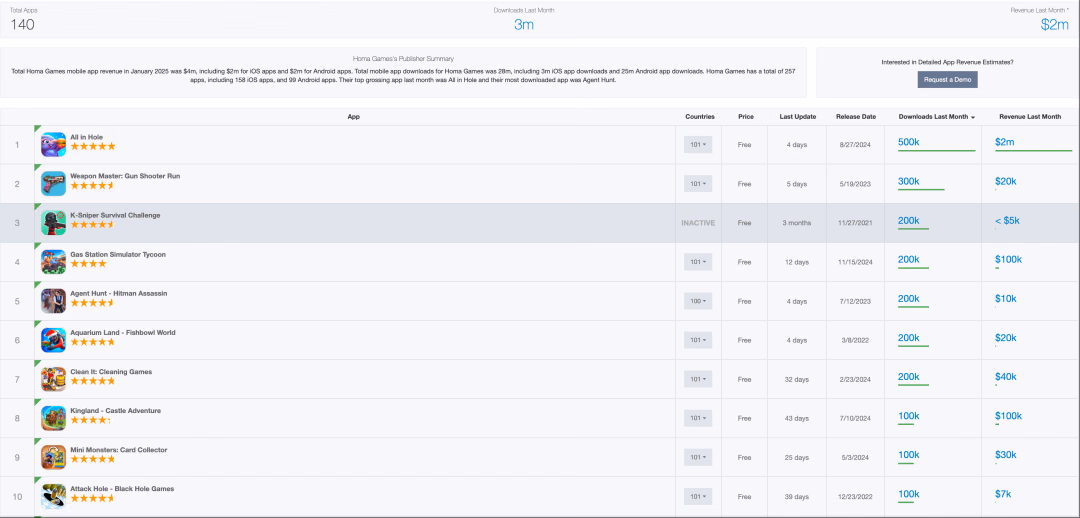Viewport: 1080px width, 518px height.
Task: Click the 3 months last update cell
Action: coord(797,223)
